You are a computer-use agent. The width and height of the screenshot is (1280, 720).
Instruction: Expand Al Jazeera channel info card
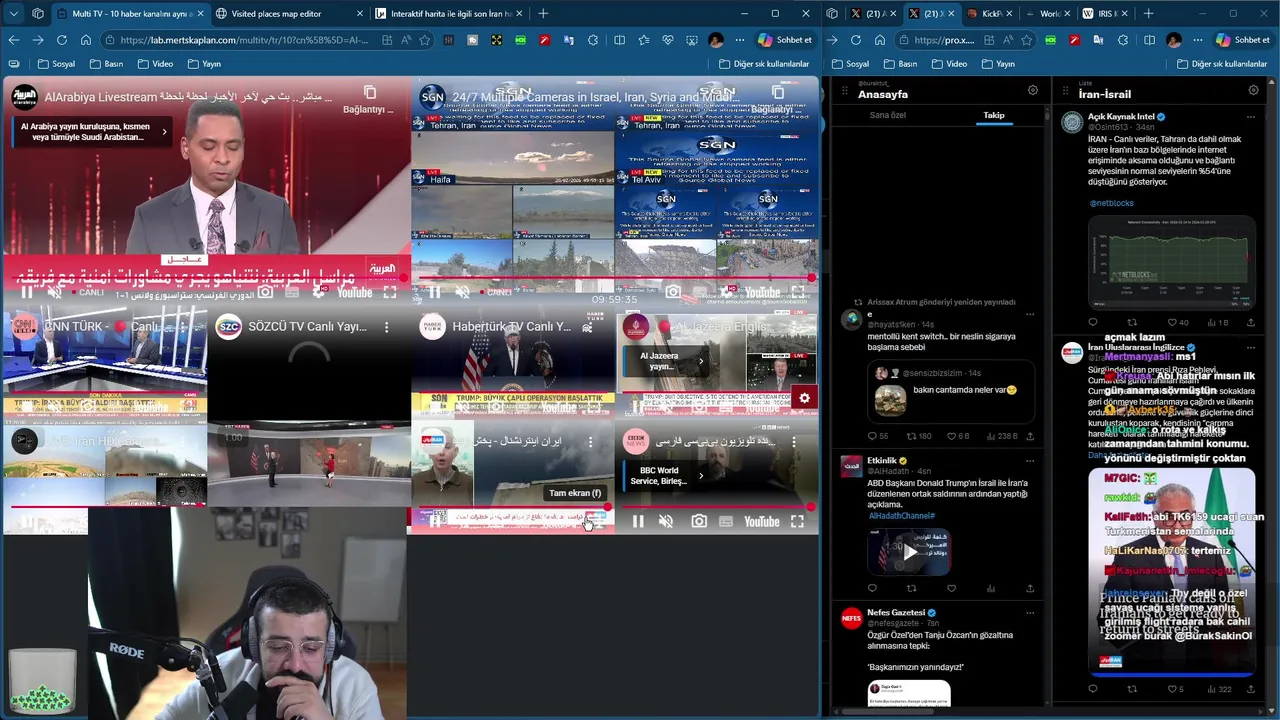[701, 361]
